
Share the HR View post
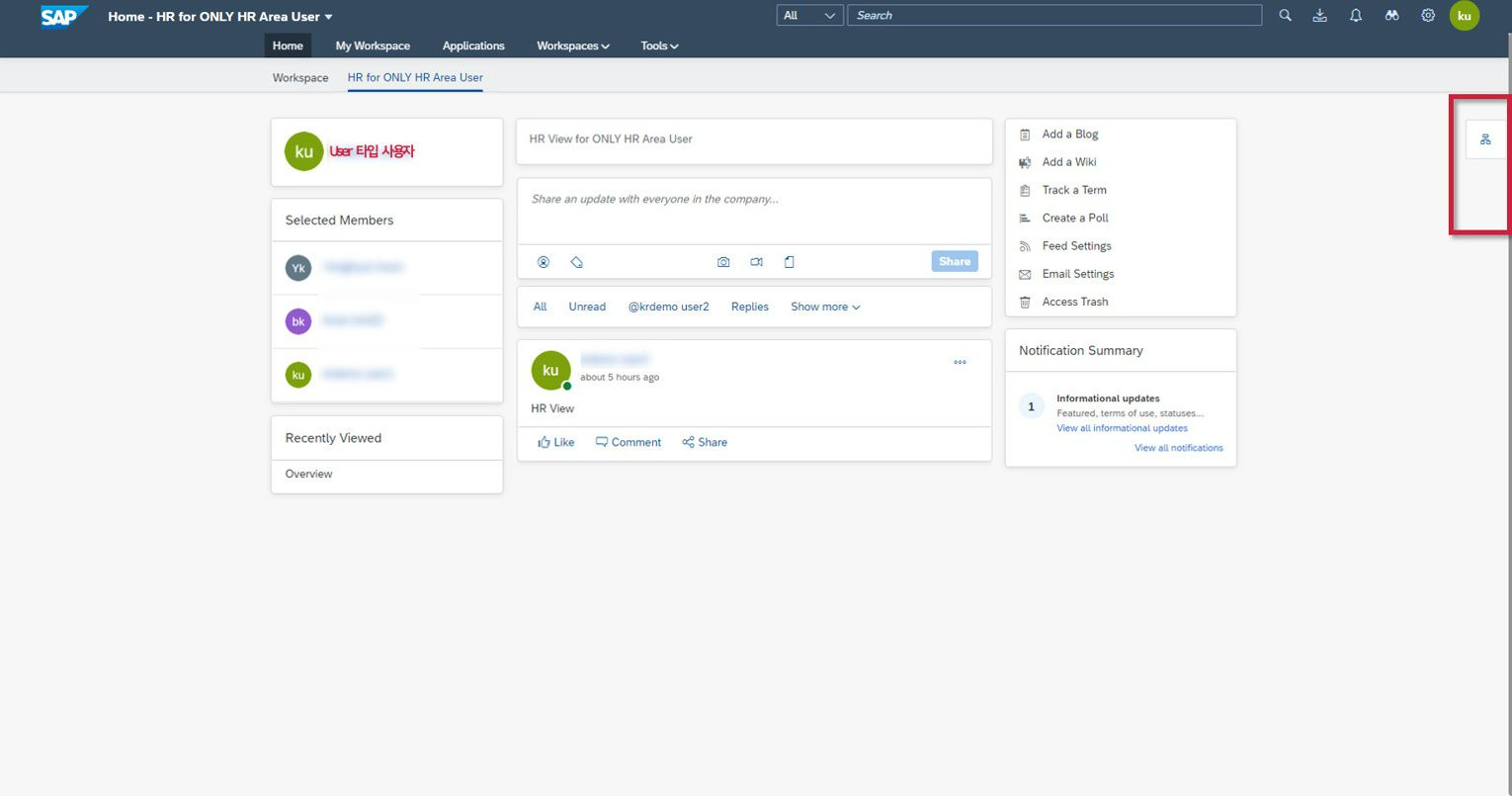coord(705,442)
